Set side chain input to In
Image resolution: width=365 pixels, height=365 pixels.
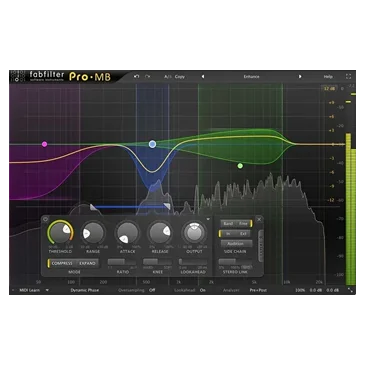click(228, 234)
